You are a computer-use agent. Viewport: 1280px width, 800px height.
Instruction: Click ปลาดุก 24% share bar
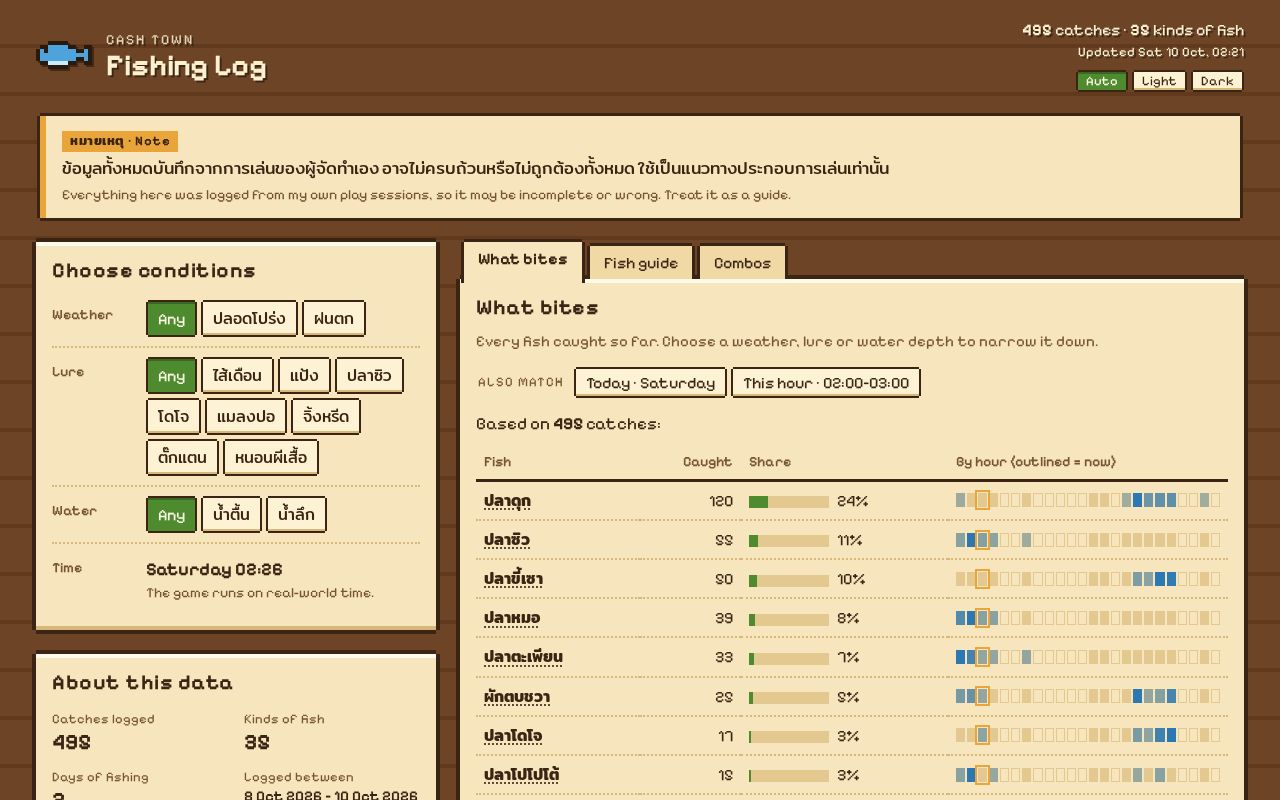[x=789, y=501]
